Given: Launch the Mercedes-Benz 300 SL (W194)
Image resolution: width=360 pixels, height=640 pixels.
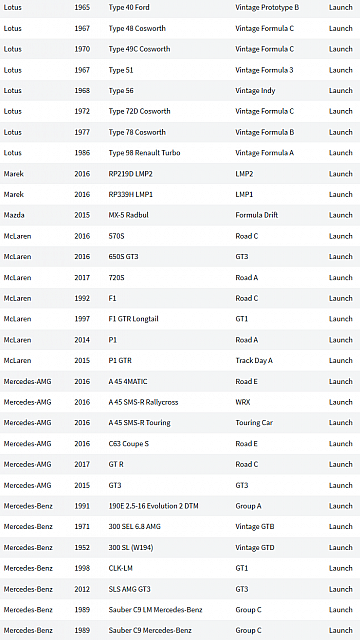Looking at the screenshot, I should click(x=340, y=547).
